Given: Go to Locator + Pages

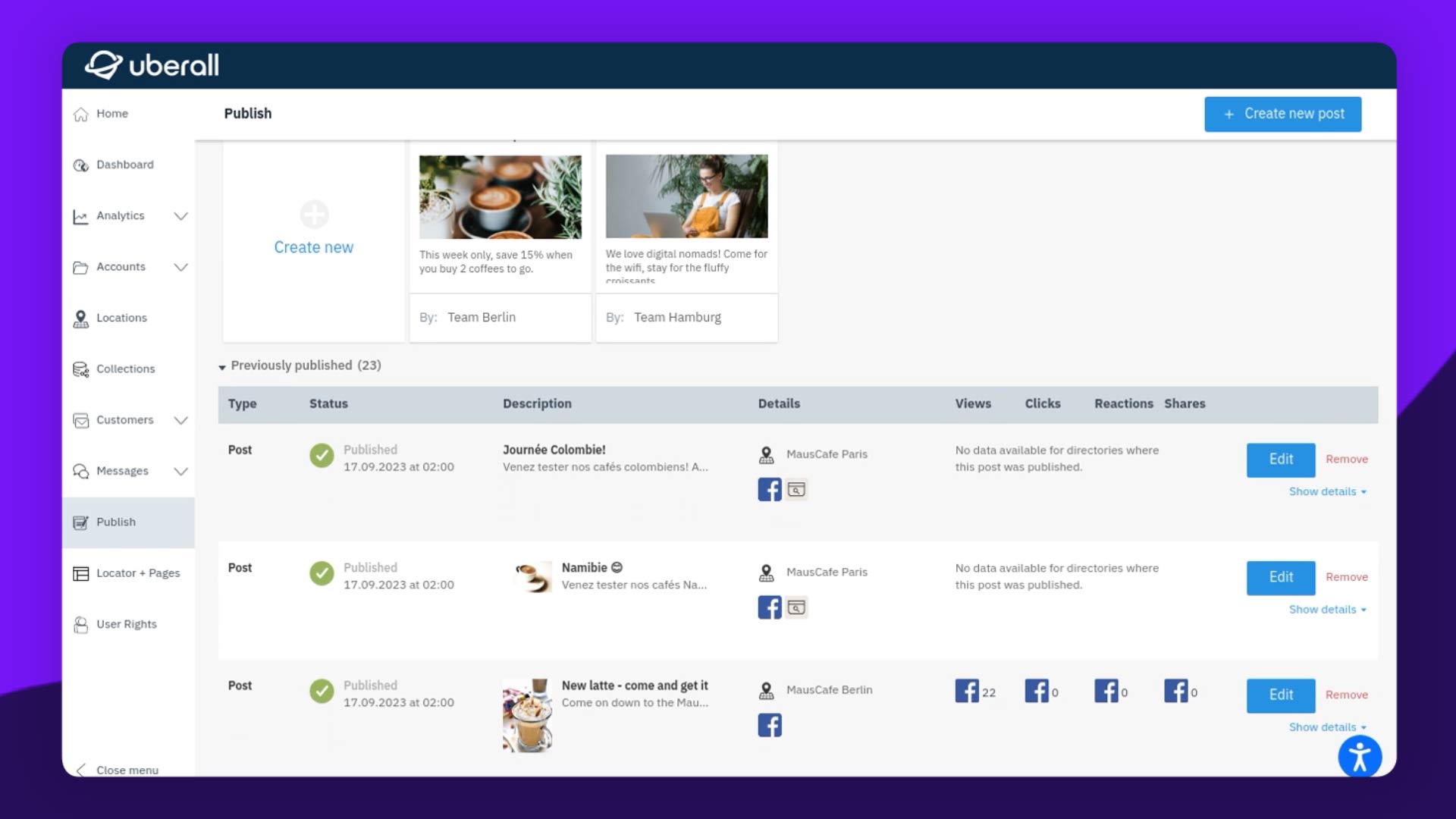Looking at the screenshot, I should pyautogui.click(x=137, y=573).
